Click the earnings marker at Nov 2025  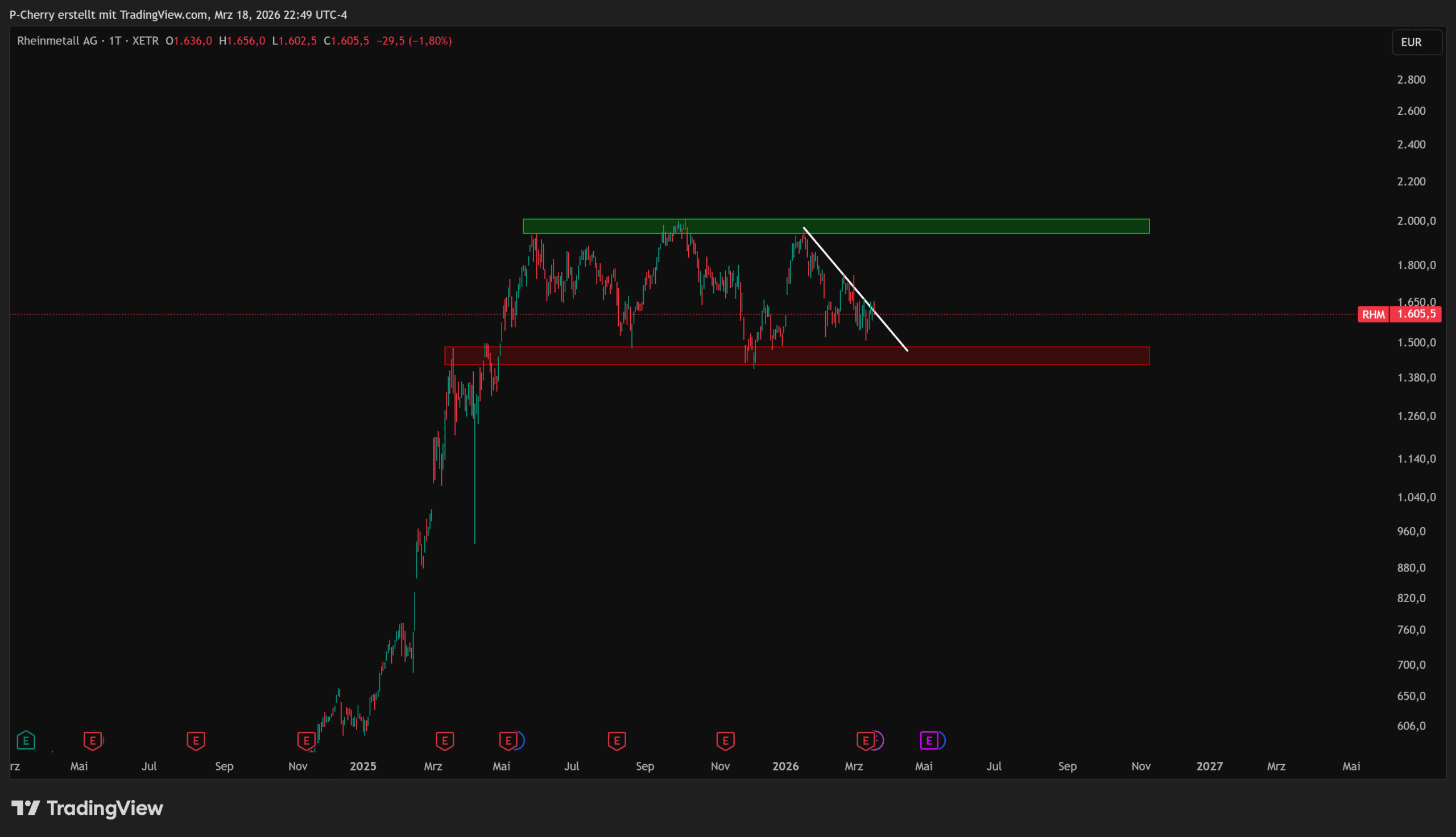click(x=725, y=740)
